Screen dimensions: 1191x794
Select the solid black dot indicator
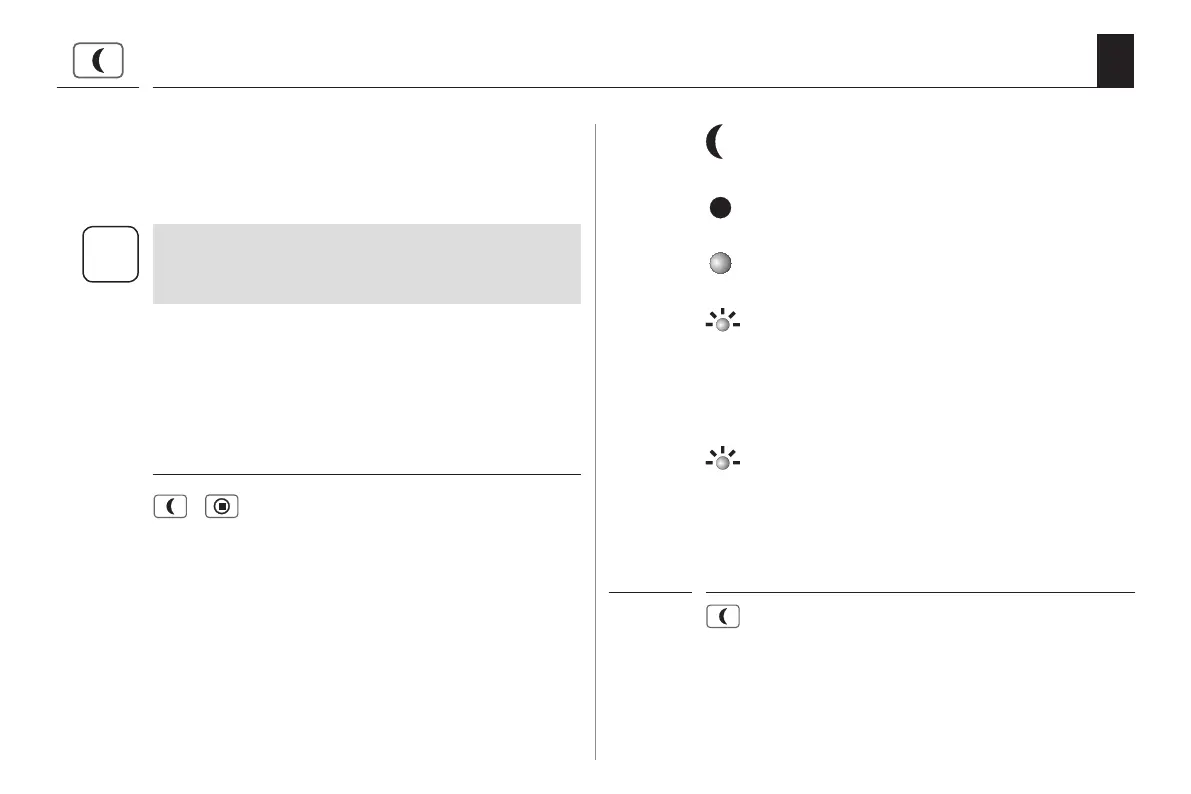pos(720,207)
